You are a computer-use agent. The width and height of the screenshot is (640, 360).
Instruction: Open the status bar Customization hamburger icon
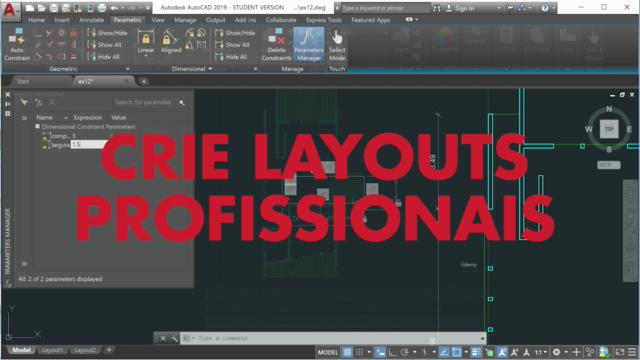click(x=632, y=352)
